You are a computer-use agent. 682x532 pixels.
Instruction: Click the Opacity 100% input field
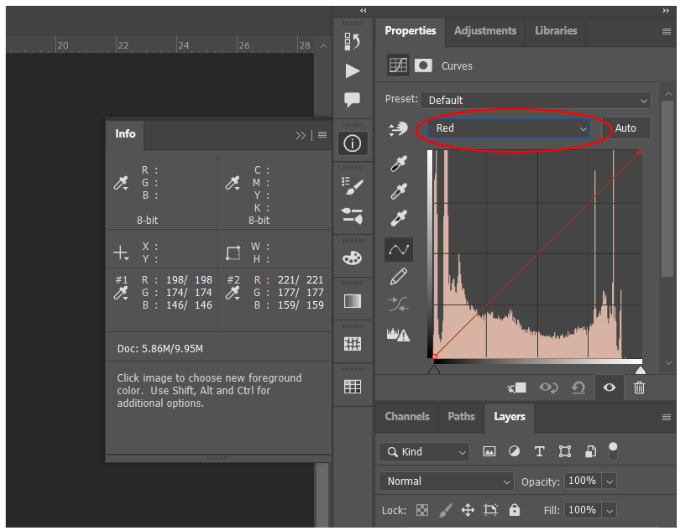(583, 481)
